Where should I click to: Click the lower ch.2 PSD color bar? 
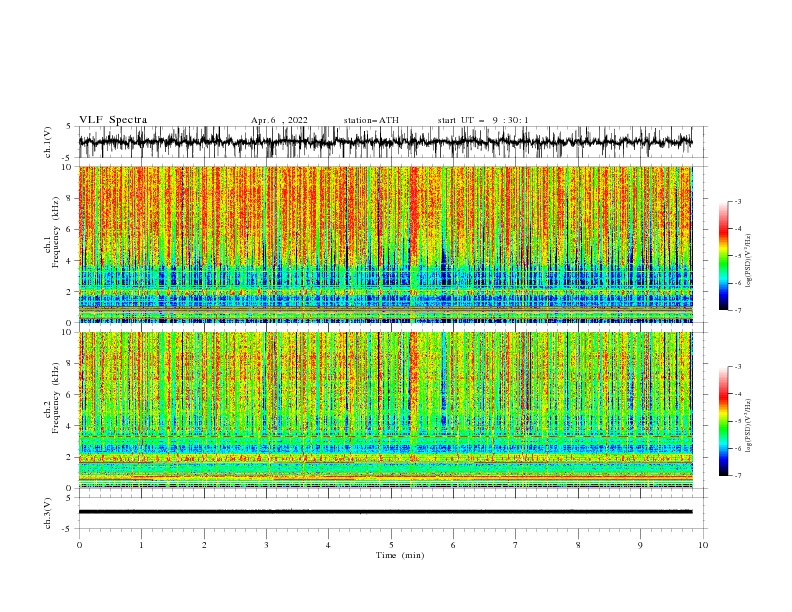tap(724, 421)
